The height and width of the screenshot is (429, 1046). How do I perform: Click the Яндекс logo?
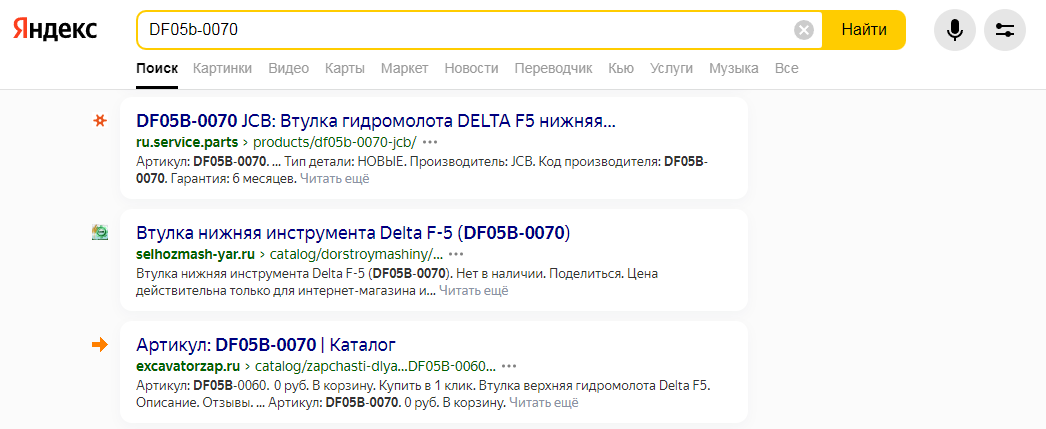tap(55, 29)
